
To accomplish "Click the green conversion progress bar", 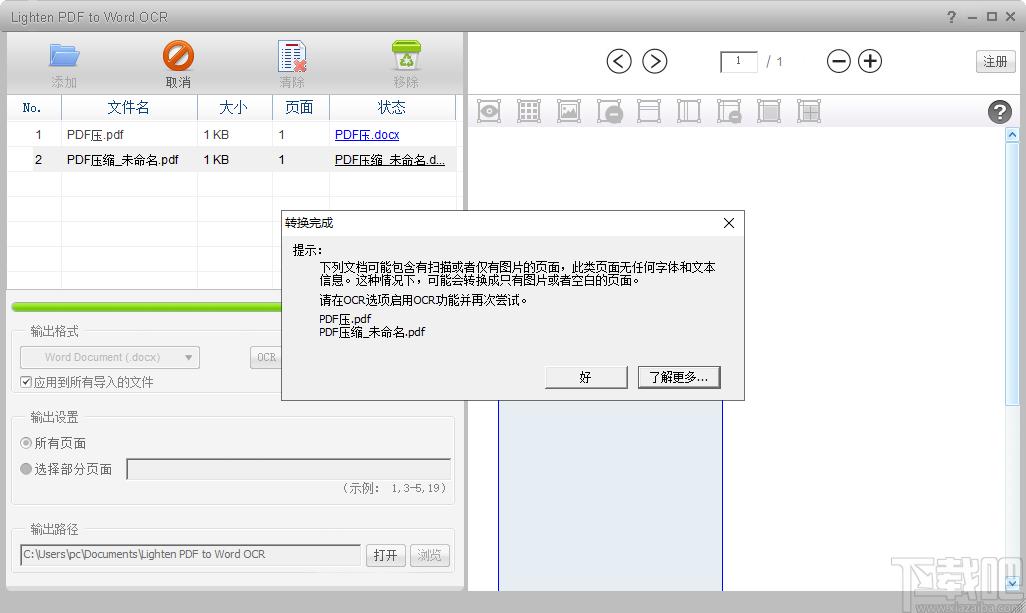I will (x=147, y=307).
